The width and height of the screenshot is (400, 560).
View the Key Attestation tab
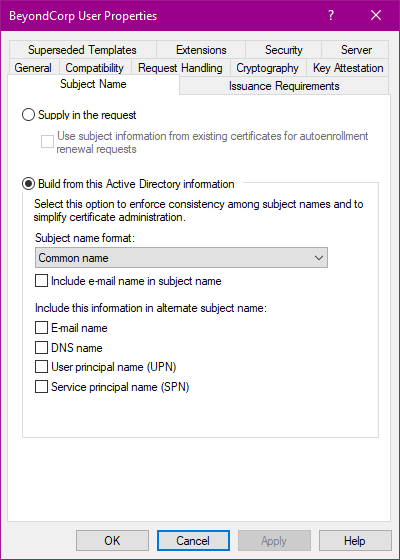348,68
